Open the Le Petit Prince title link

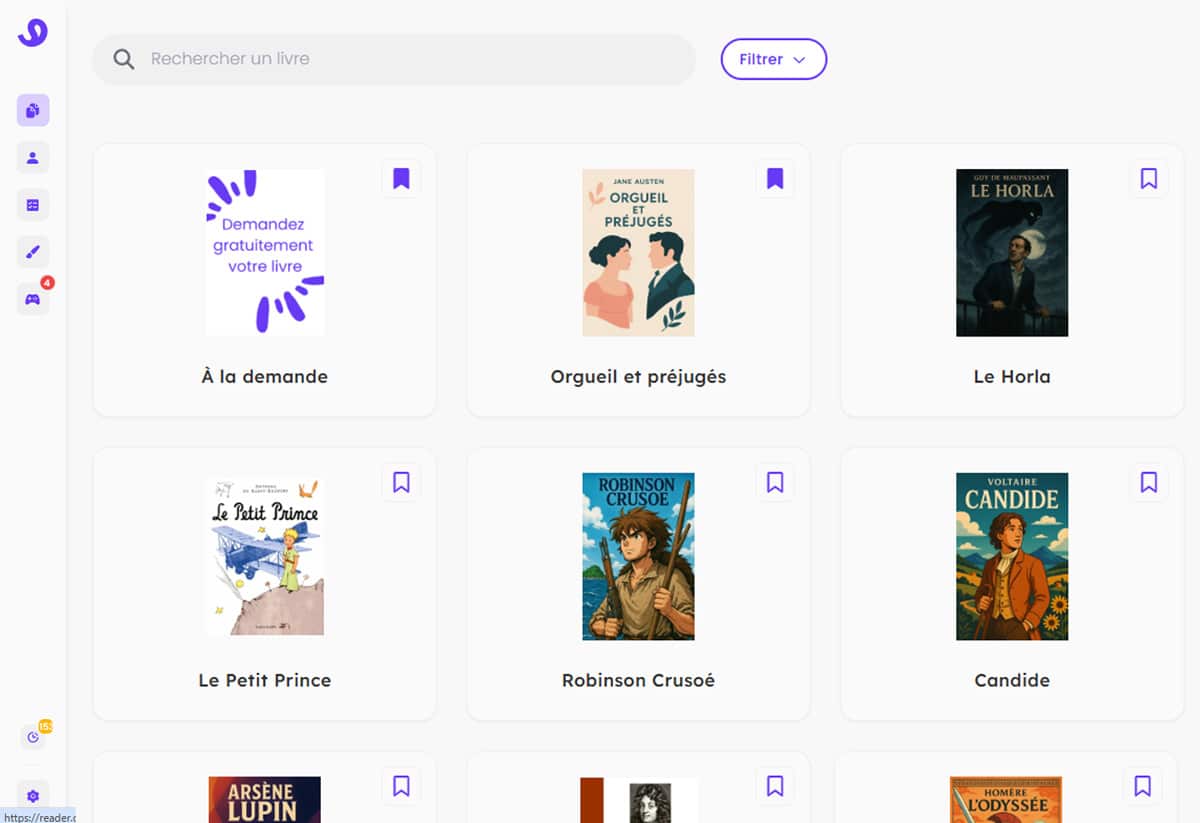click(265, 680)
